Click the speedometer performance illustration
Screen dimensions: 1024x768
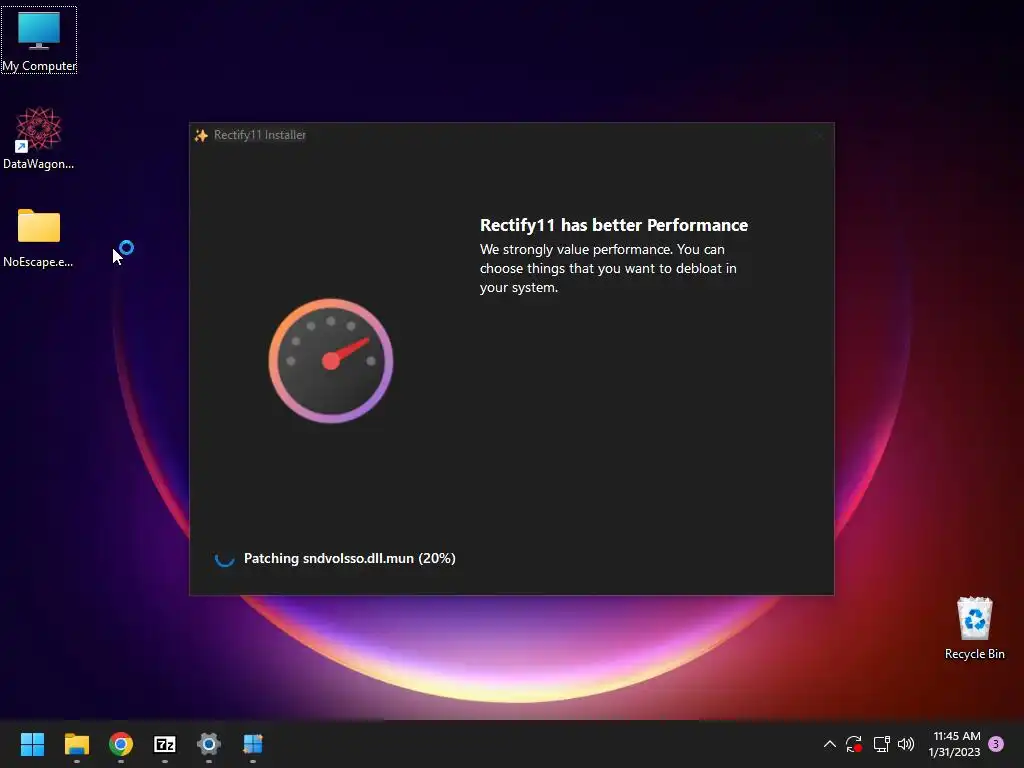pos(331,360)
